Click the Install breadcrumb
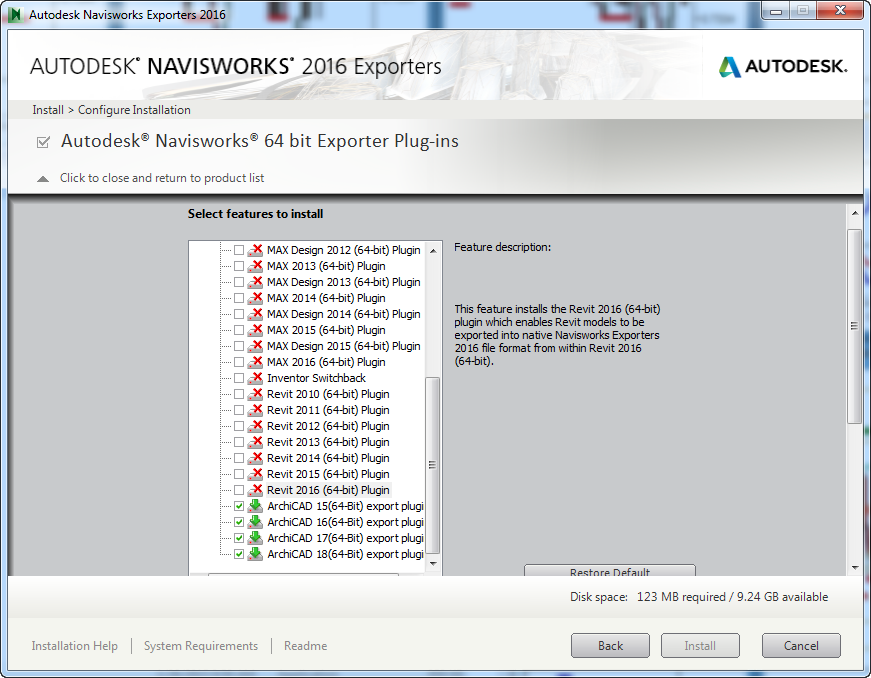The width and height of the screenshot is (871, 678). coord(48,110)
